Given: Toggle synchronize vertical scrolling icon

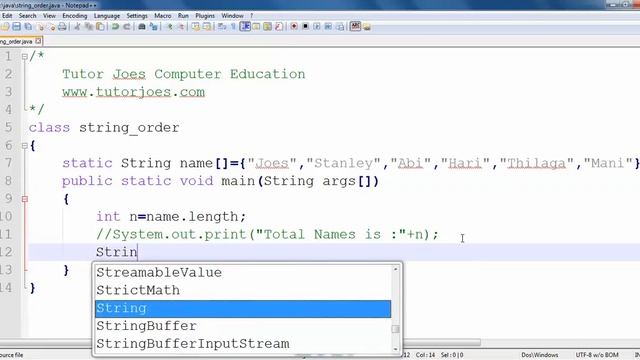Looking at the screenshot, I should [196, 27].
